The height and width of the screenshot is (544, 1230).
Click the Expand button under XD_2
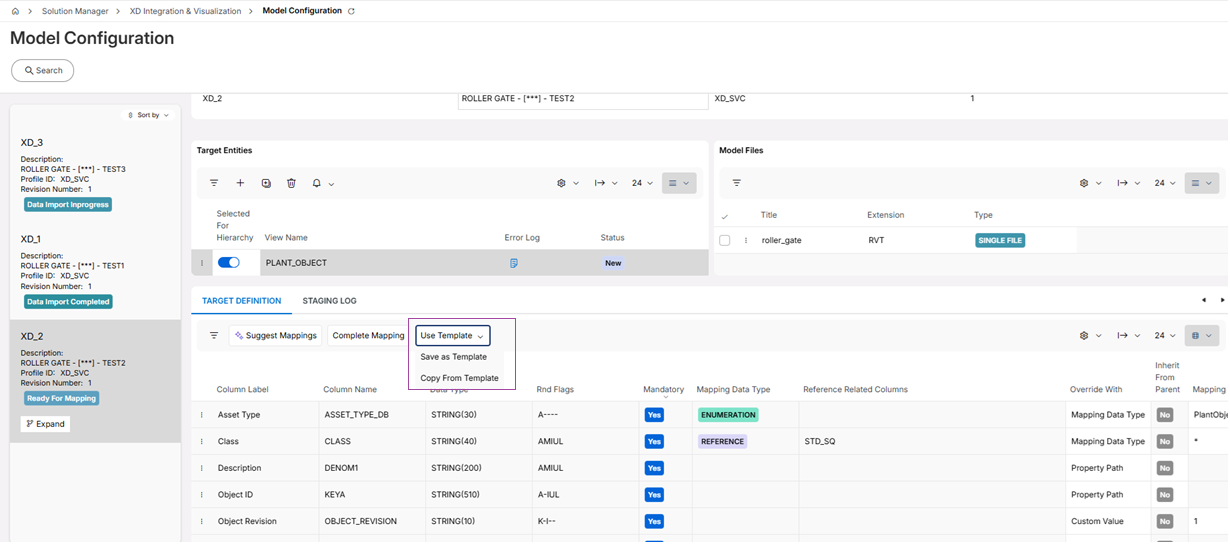[46, 424]
